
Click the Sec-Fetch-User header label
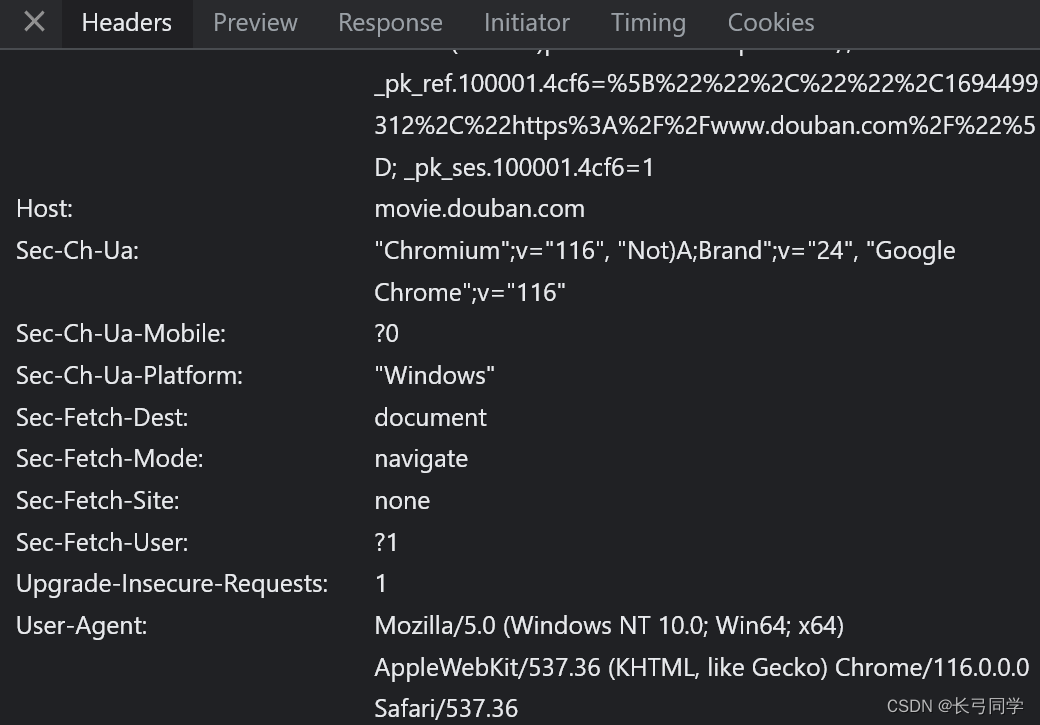pyautogui.click(x=102, y=543)
